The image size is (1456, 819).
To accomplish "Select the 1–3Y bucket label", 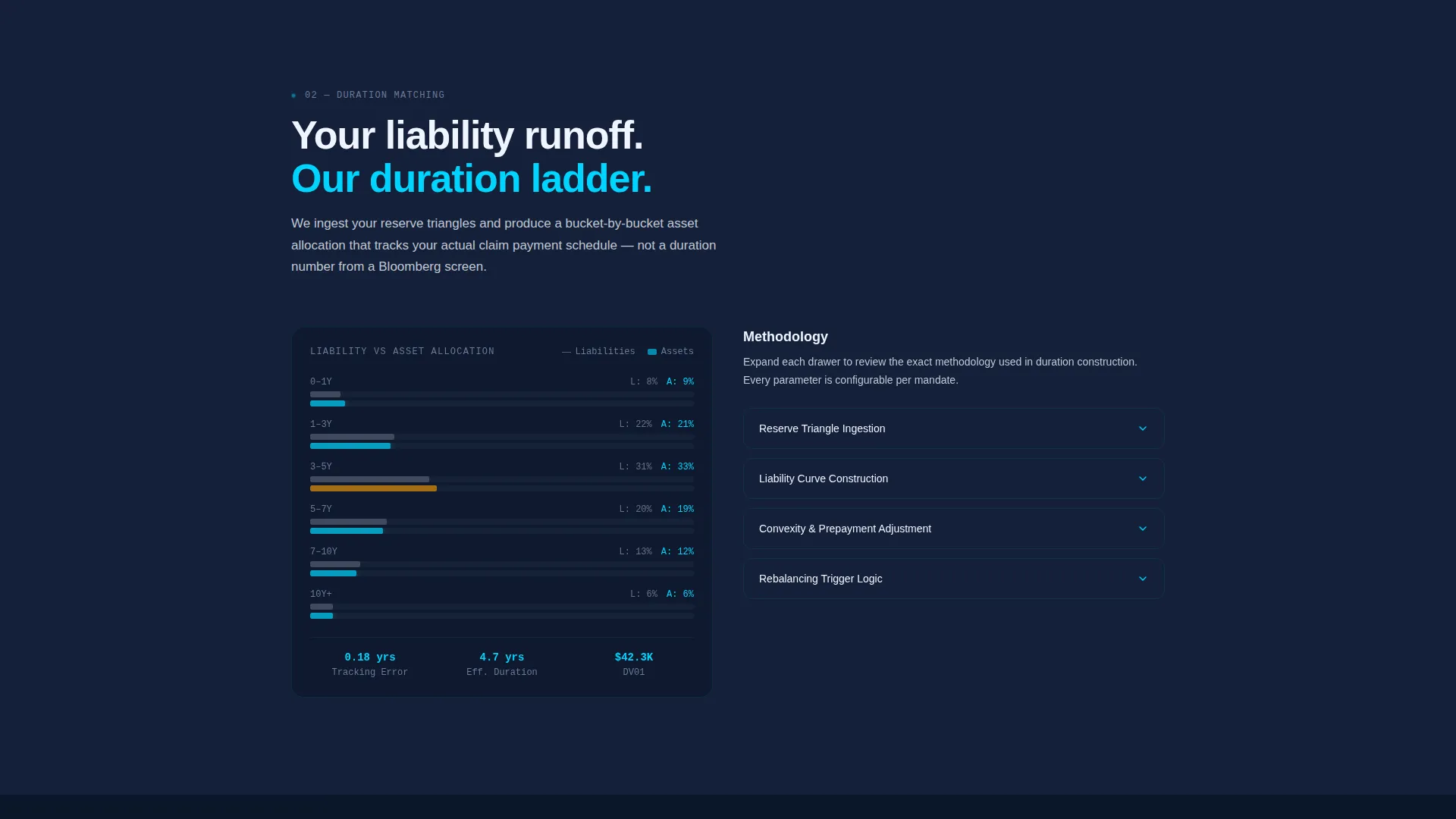I will [x=321, y=425].
